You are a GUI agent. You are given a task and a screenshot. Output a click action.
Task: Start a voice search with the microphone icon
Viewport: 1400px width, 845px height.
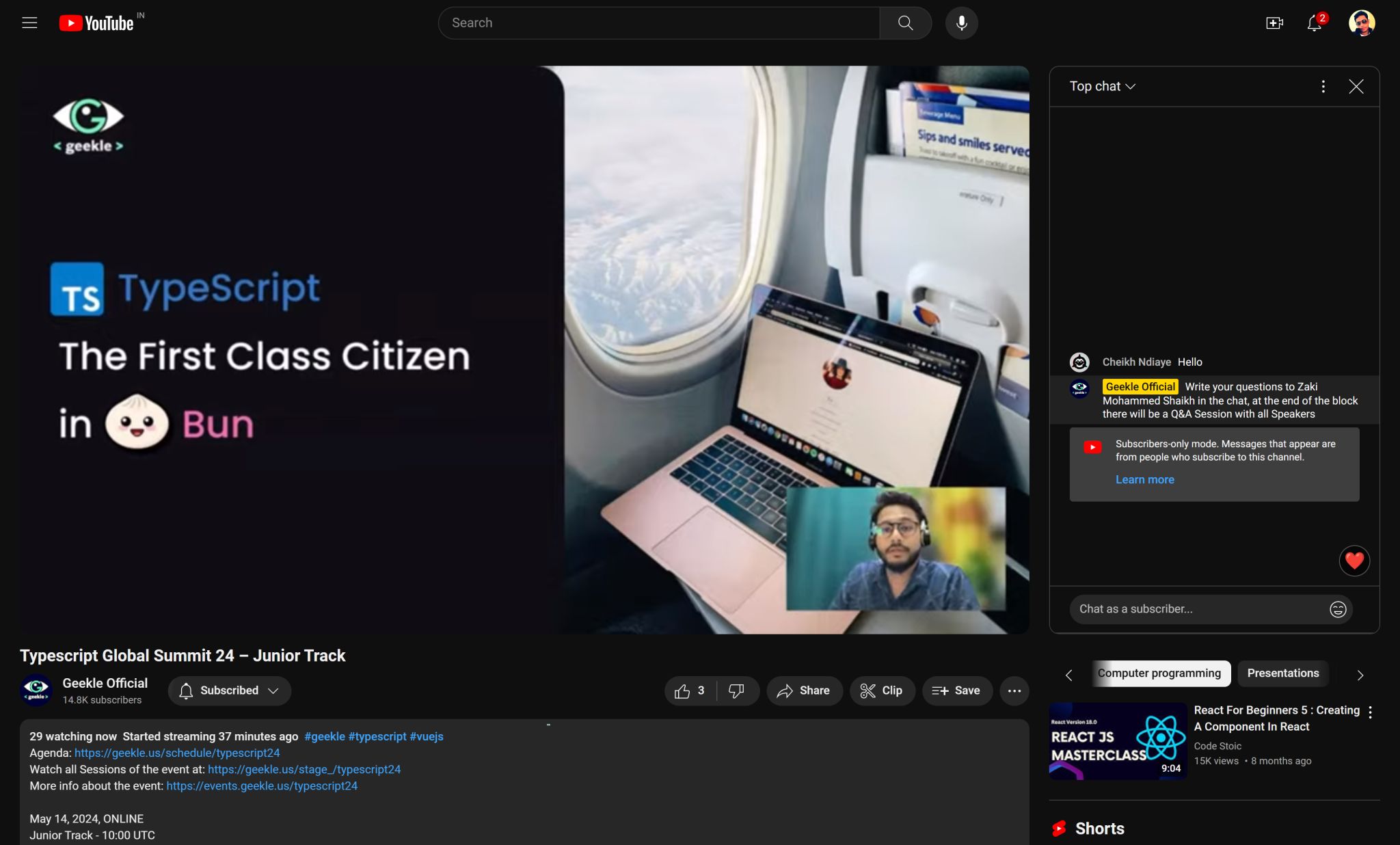click(x=961, y=23)
